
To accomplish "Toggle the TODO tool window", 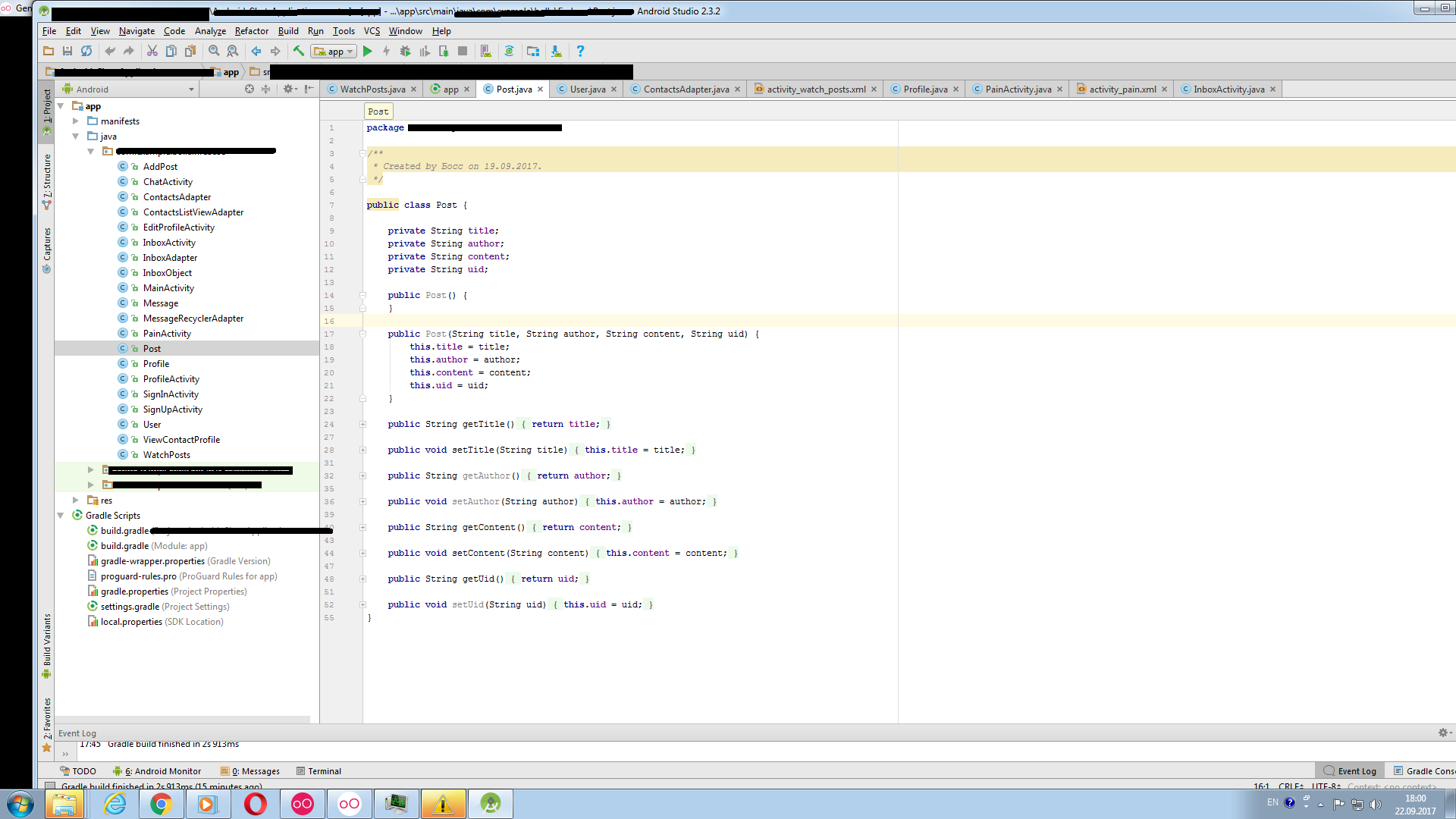I will (78, 771).
